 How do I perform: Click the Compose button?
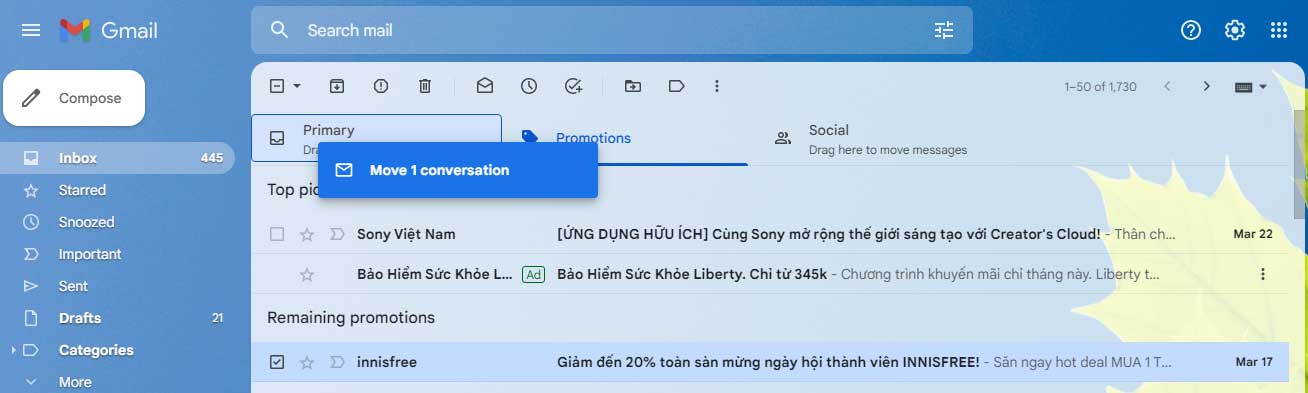[x=74, y=98]
